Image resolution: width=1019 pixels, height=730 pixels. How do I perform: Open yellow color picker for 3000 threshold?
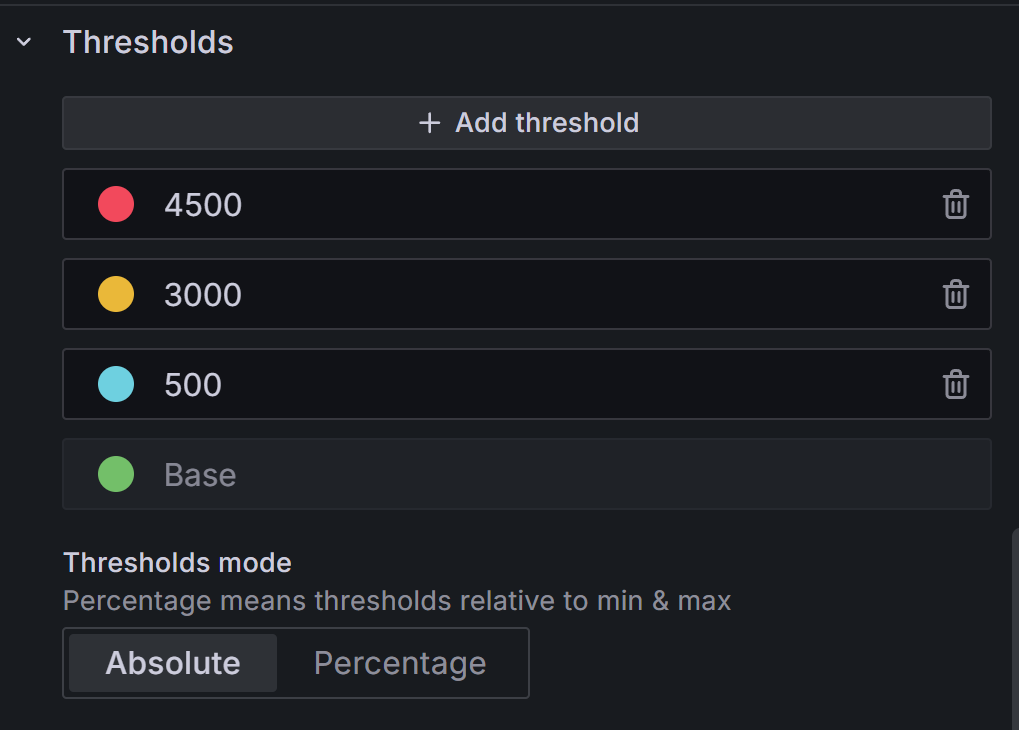(116, 295)
